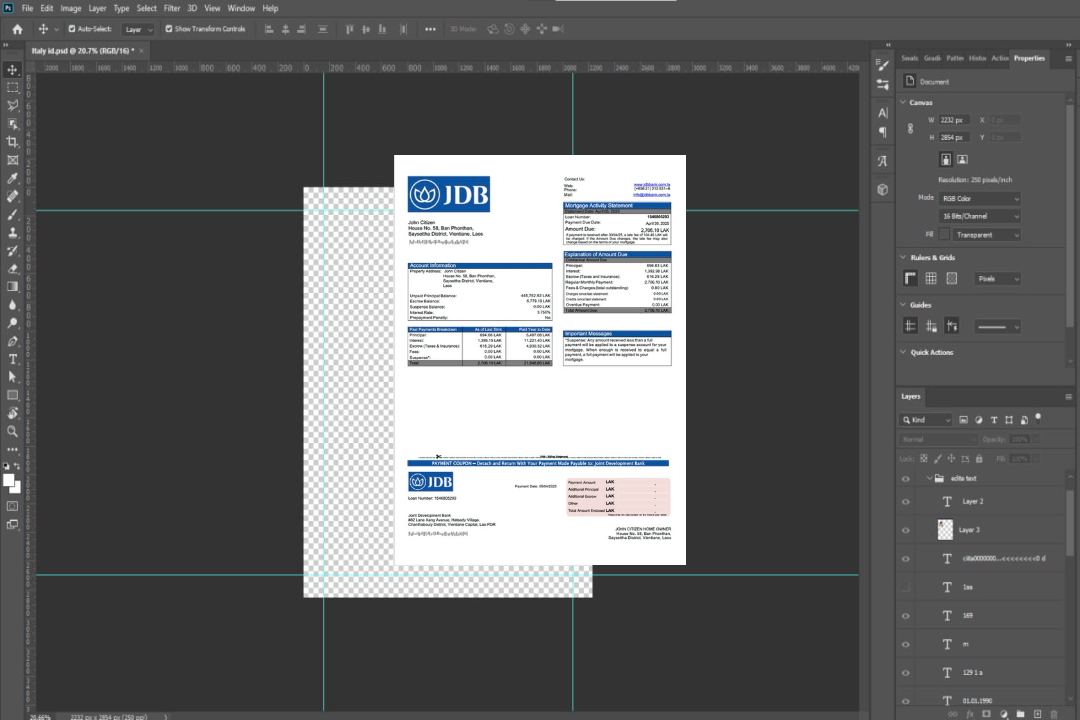Open the RGB Color mode dropdown

[x=979, y=199]
